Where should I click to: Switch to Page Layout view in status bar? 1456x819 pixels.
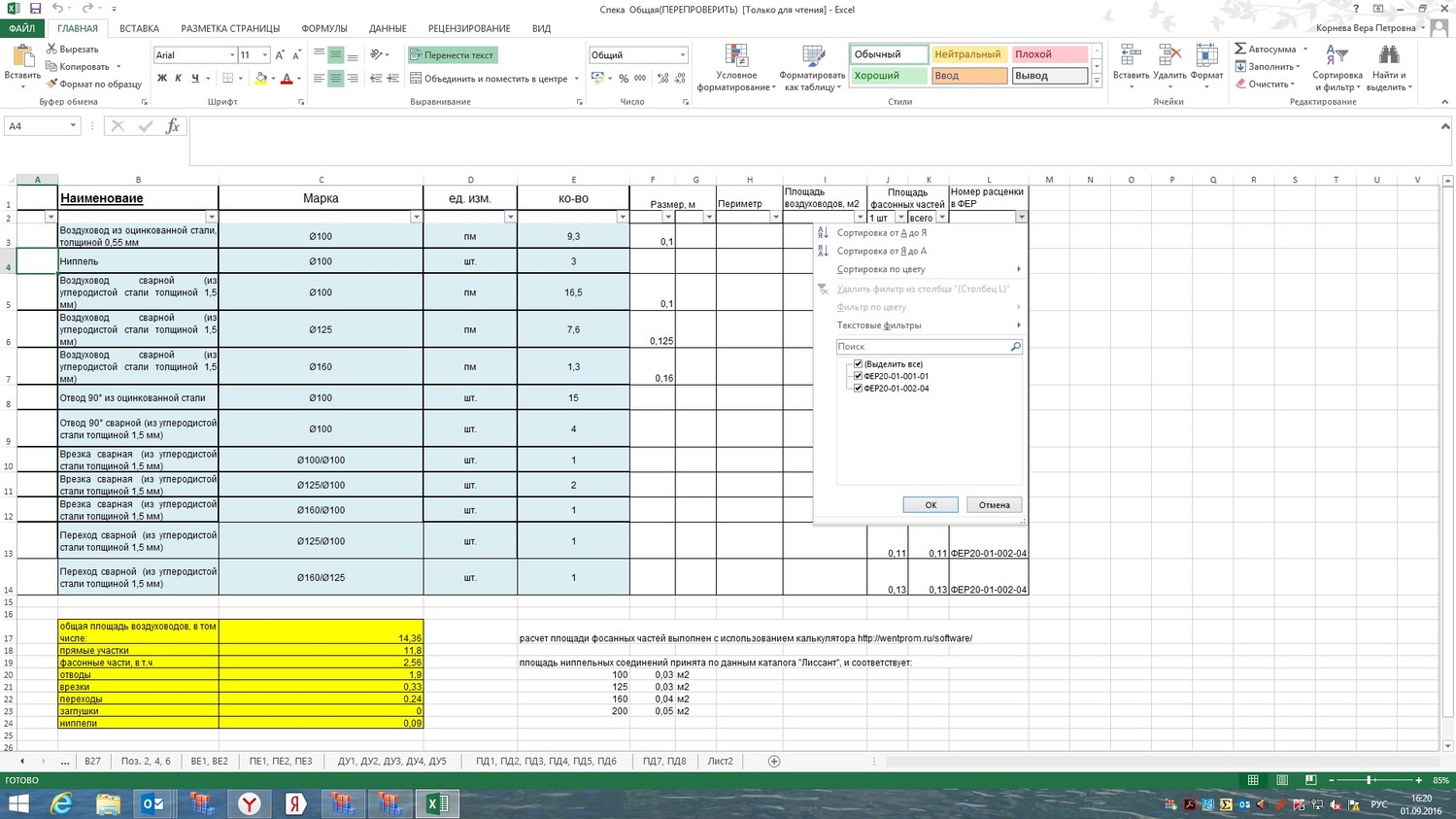pyautogui.click(x=1282, y=780)
